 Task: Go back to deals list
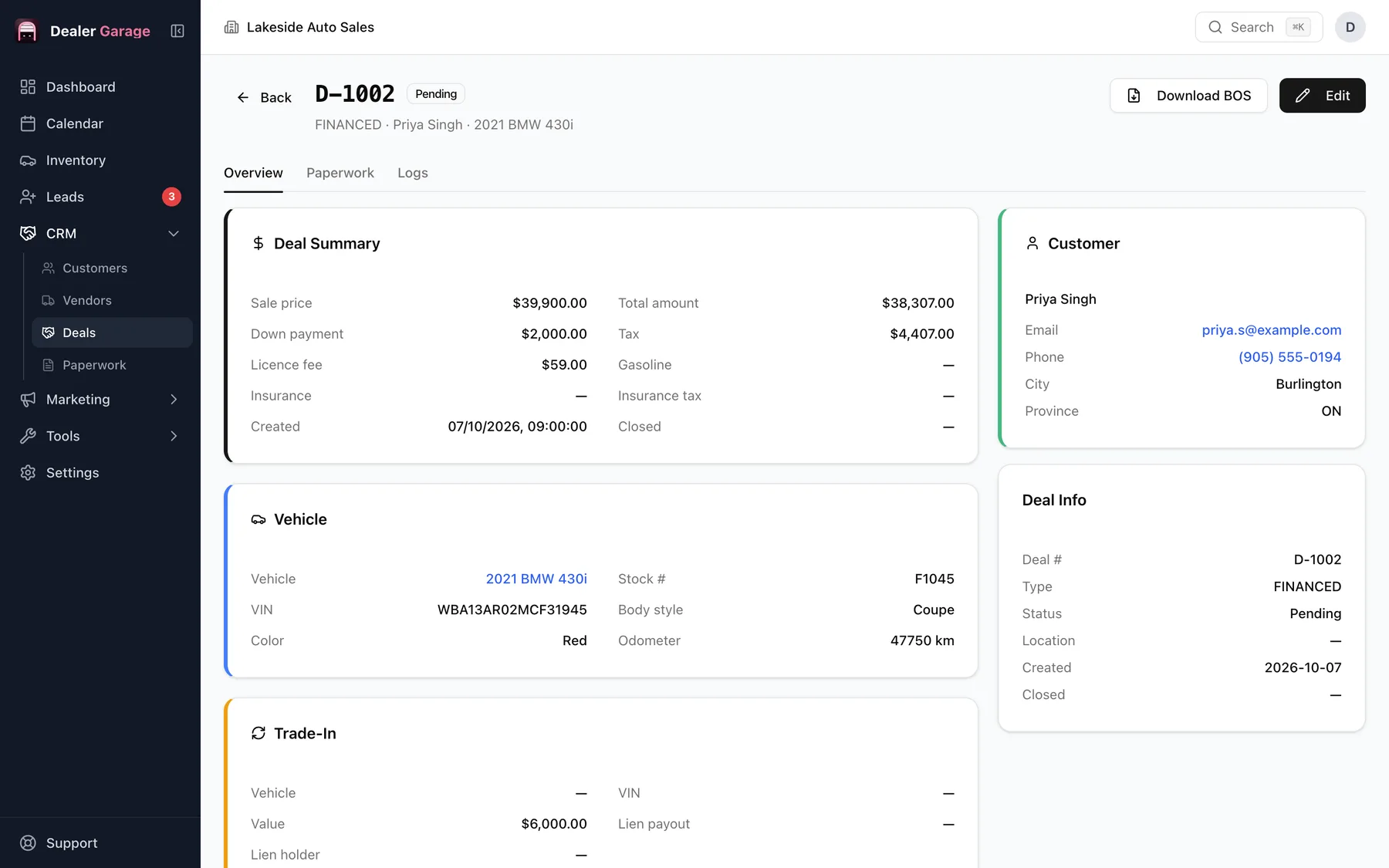click(x=264, y=97)
